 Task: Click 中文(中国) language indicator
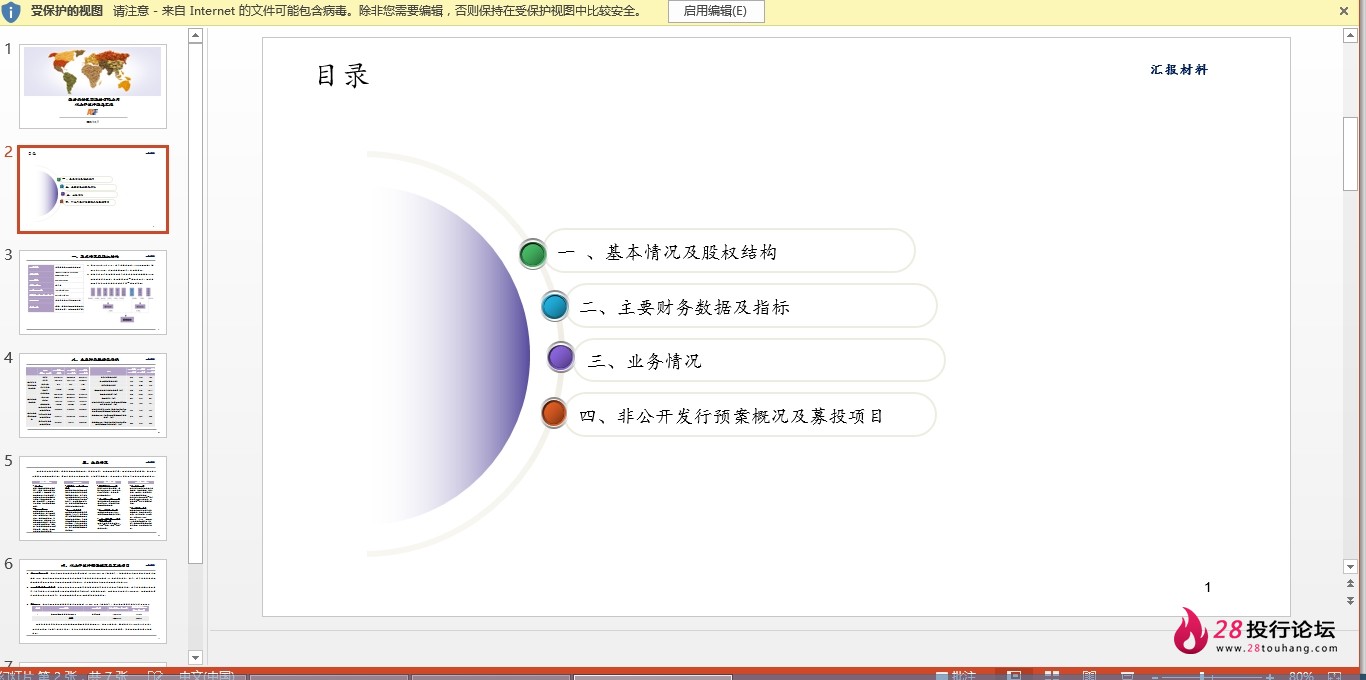click(206, 676)
